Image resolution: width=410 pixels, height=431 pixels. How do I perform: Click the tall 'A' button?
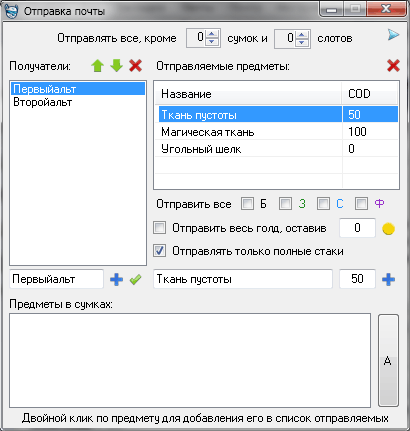click(x=388, y=360)
